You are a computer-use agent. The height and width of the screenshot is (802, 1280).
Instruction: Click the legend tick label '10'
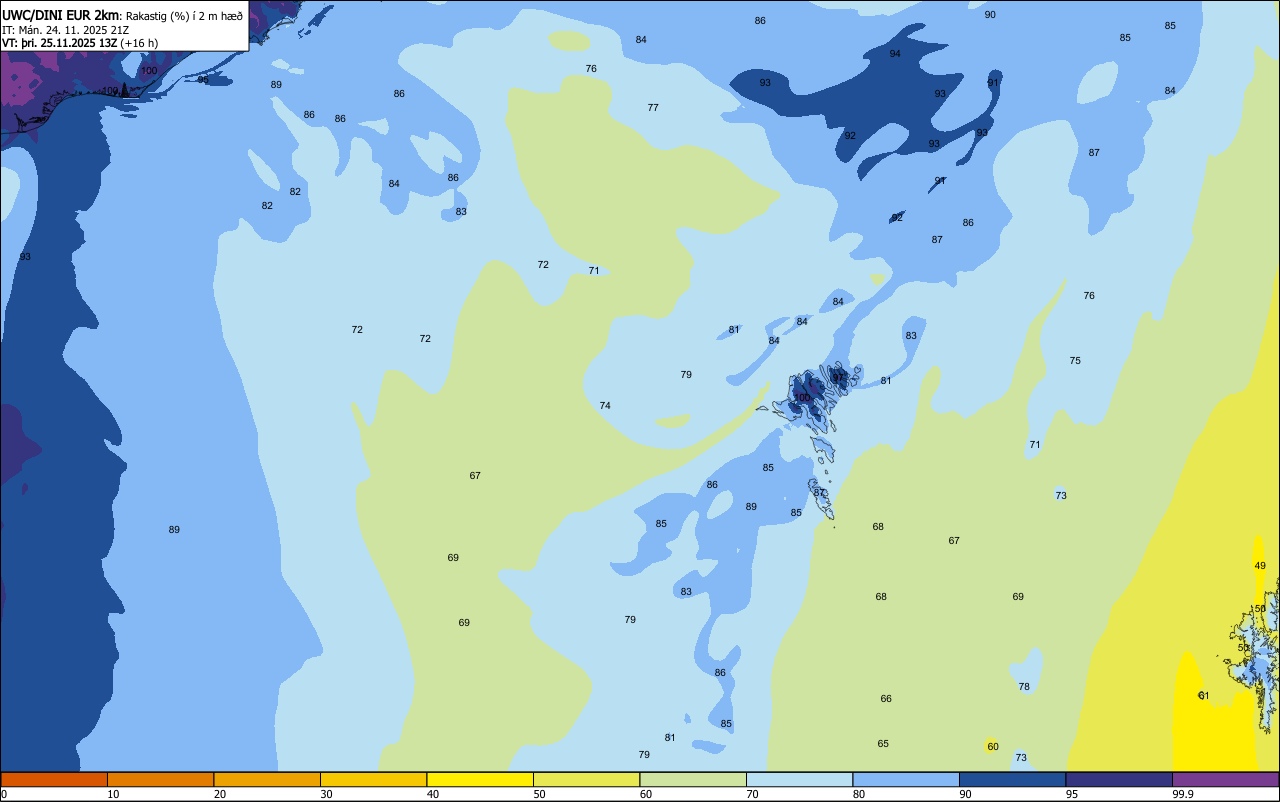114,794
